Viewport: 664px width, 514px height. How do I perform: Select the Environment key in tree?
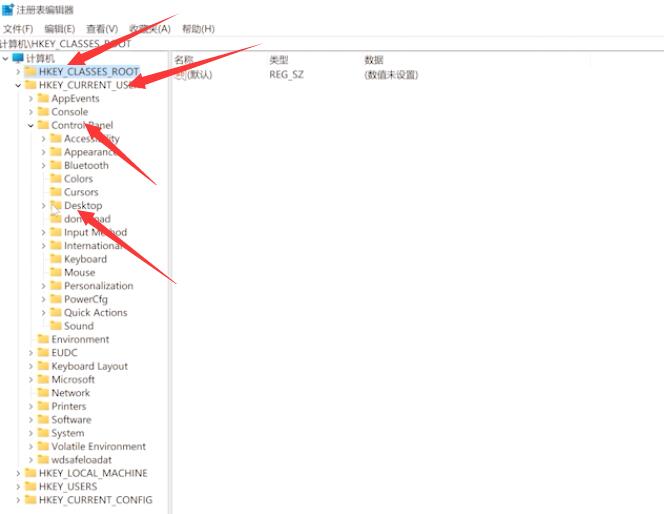tap(80, 339)
